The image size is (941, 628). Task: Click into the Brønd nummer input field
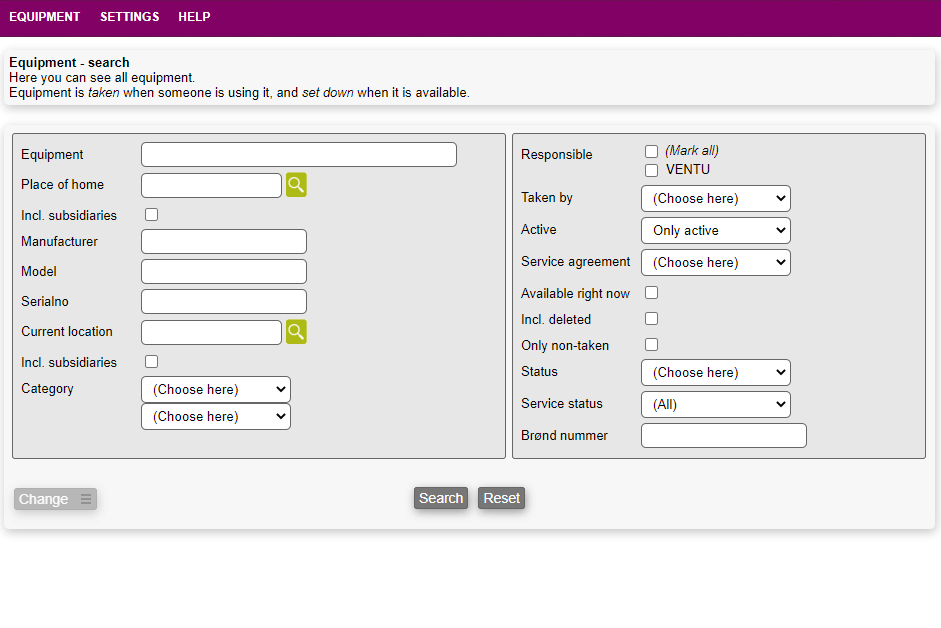tap(723, 436)
